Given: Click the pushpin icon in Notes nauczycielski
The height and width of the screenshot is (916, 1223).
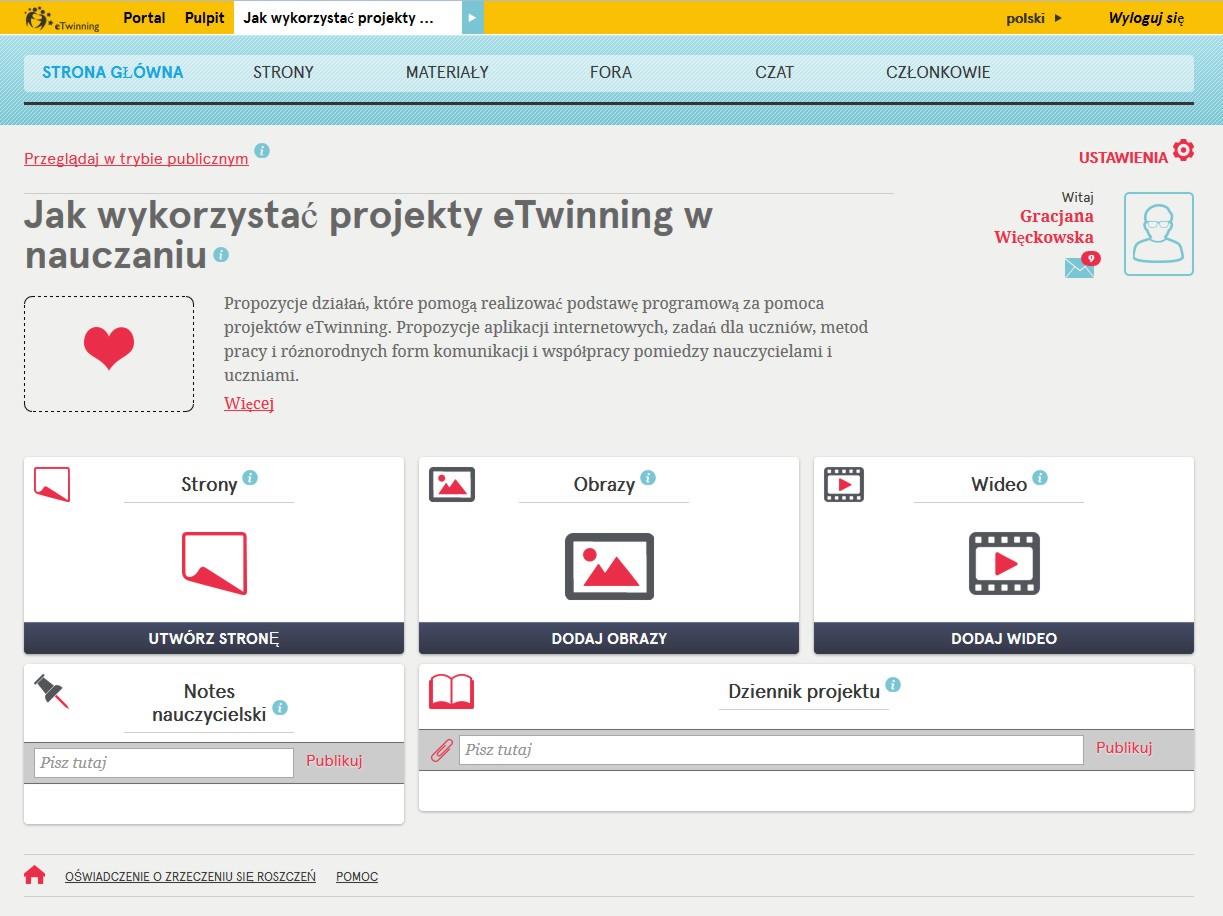Looking at the screenshot, I should (51, 691).
